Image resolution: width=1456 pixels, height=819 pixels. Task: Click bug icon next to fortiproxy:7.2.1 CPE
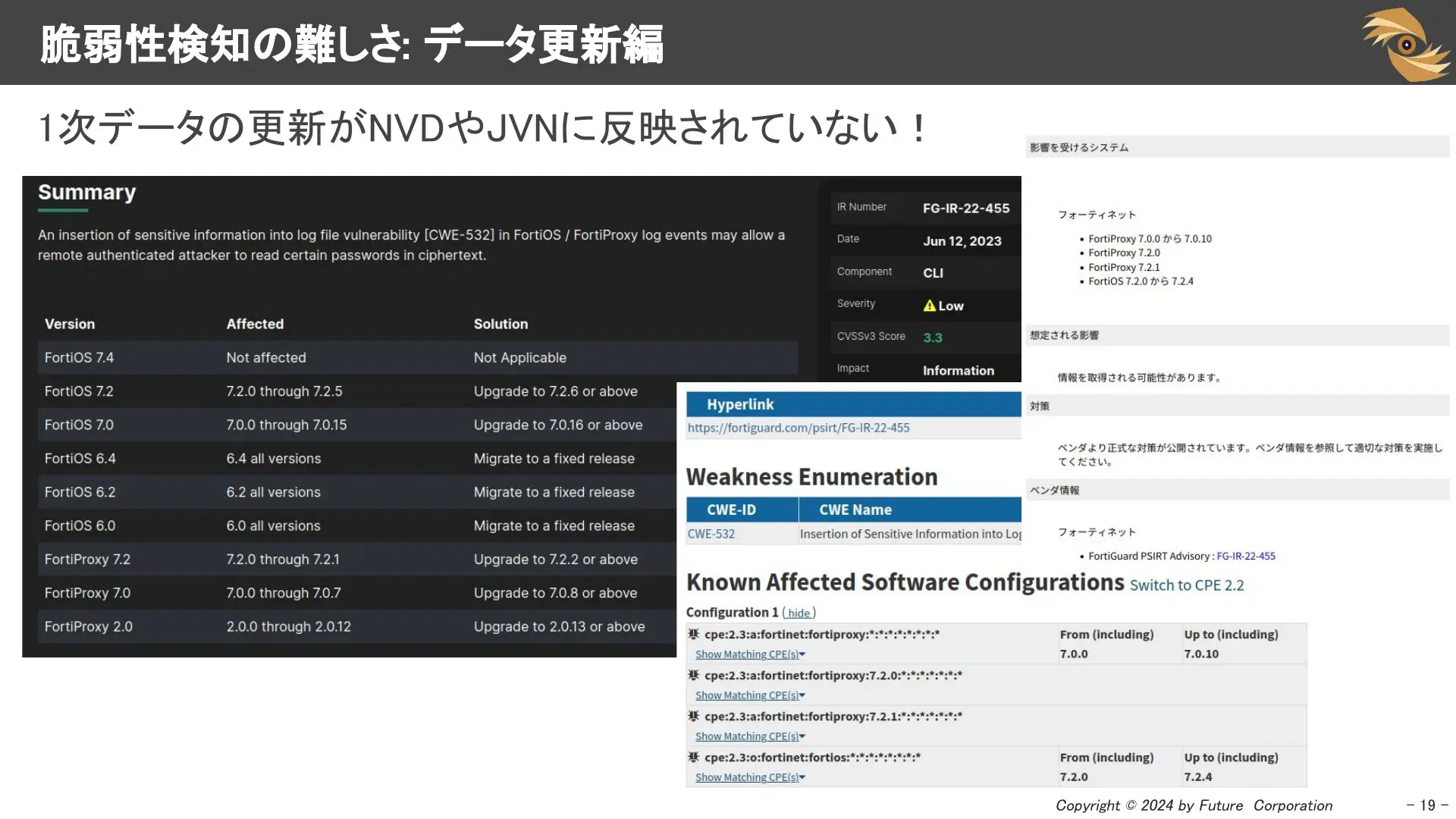click(x=693, y=716)
